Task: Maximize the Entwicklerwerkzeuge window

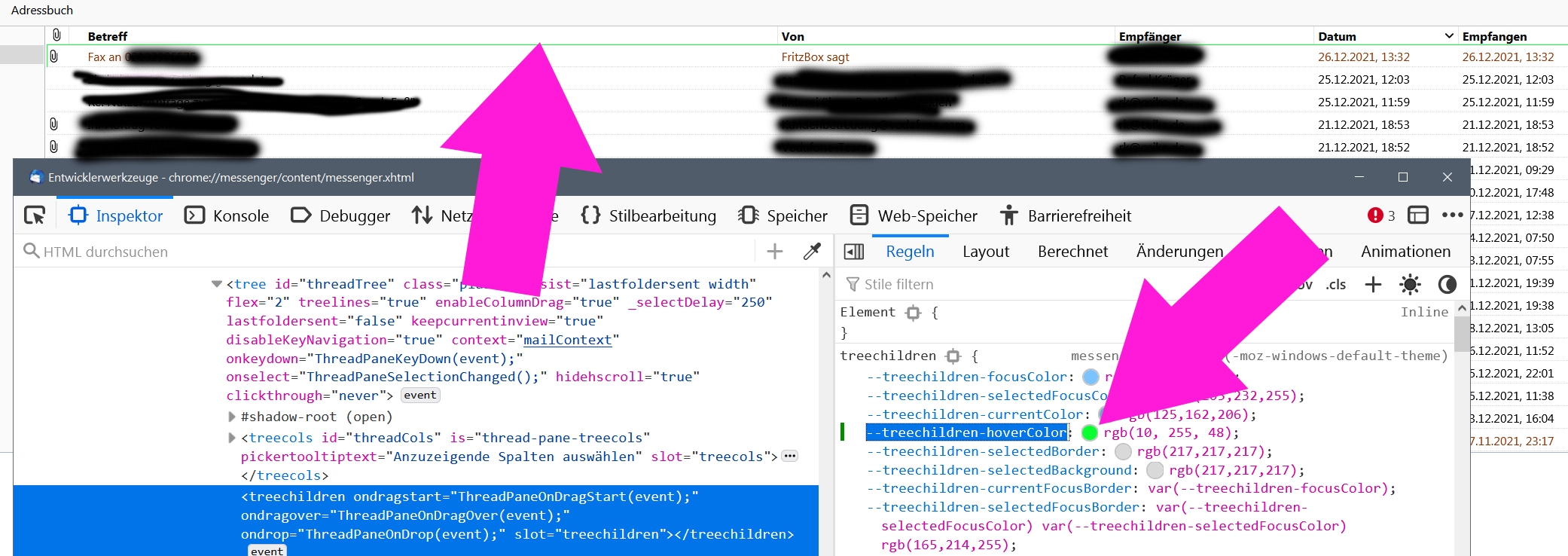Action: pyautogui.click(x=1402, y=177)
